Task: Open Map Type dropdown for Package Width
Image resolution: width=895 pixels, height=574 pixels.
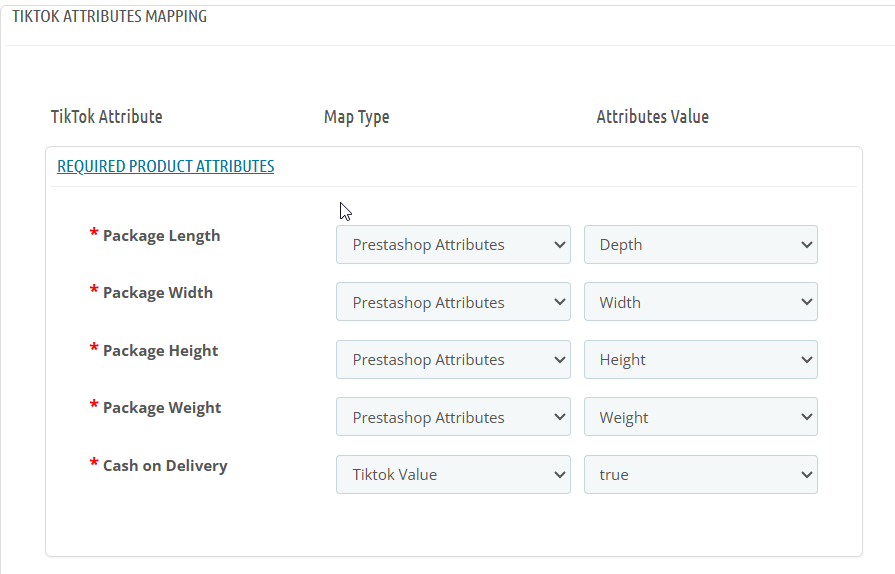Action: pyautogui.click(x=453, y=302)
